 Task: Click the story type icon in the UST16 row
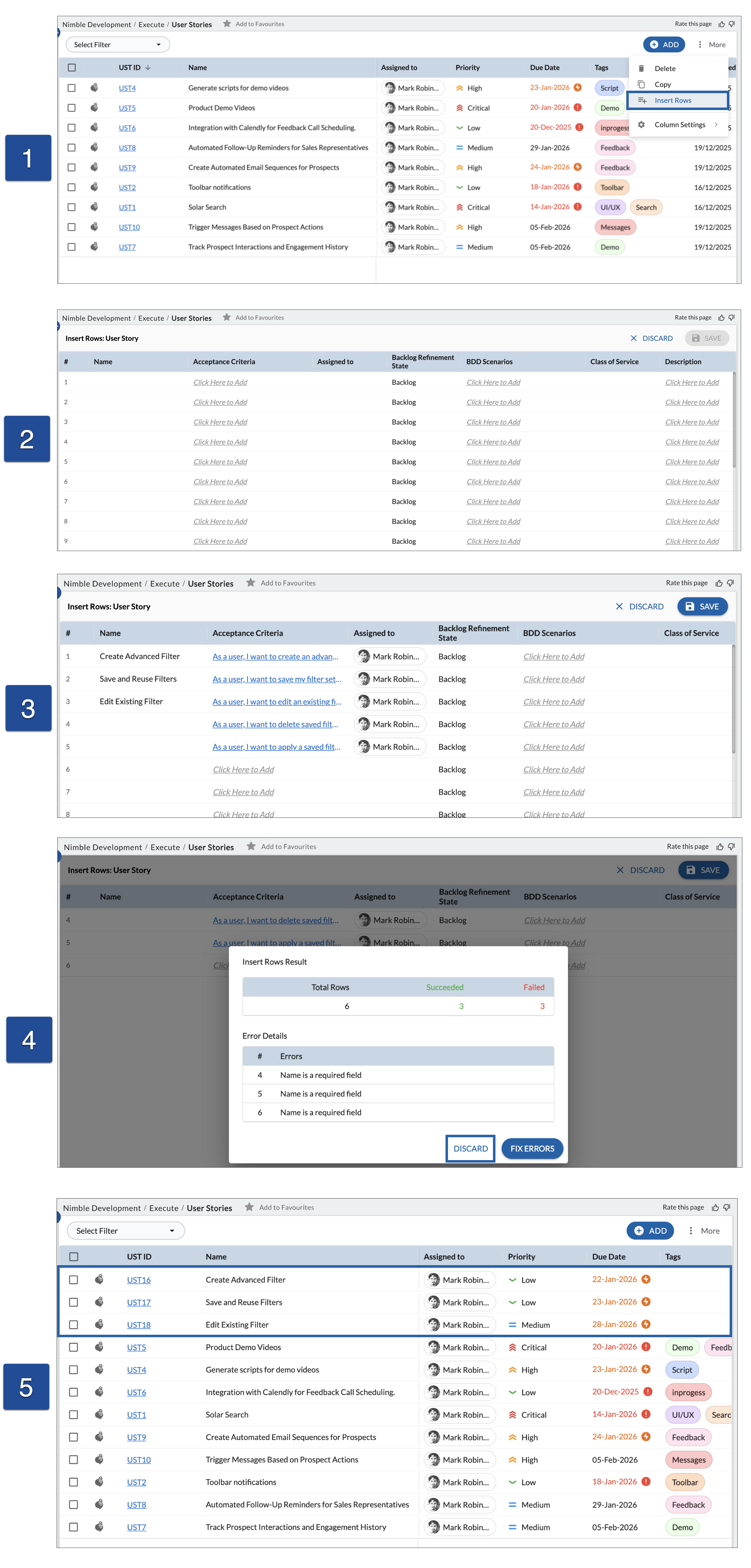(99, 1280)
